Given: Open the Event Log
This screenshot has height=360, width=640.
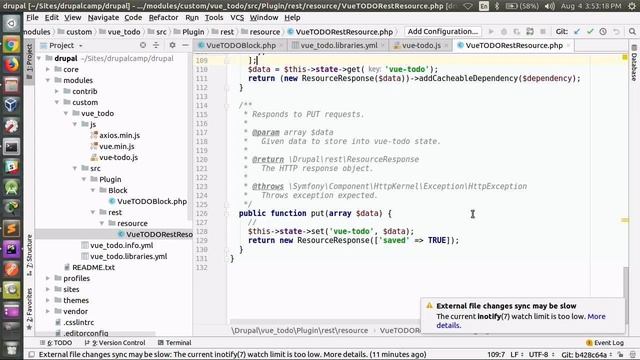Looking at the screenshot, I should point(605,343).
